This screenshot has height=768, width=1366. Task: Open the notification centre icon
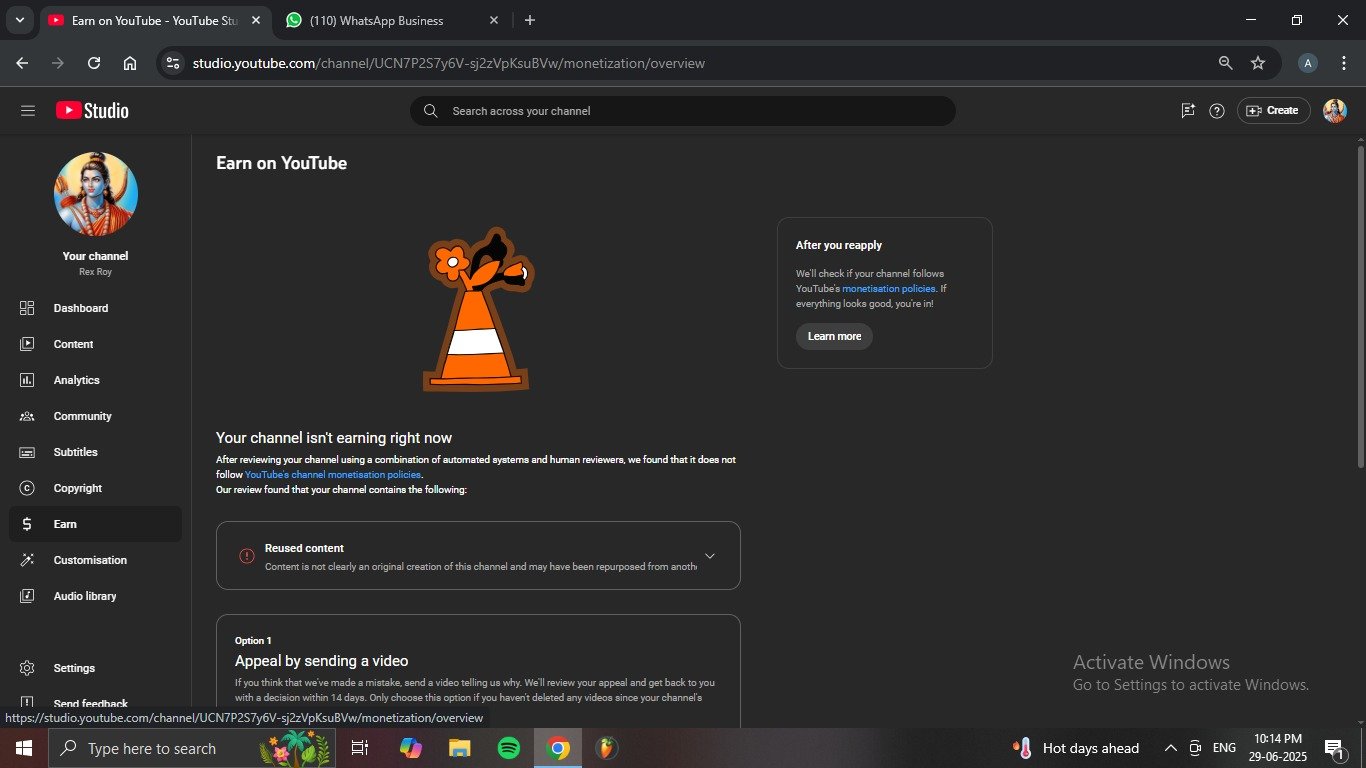(1334, 748)
